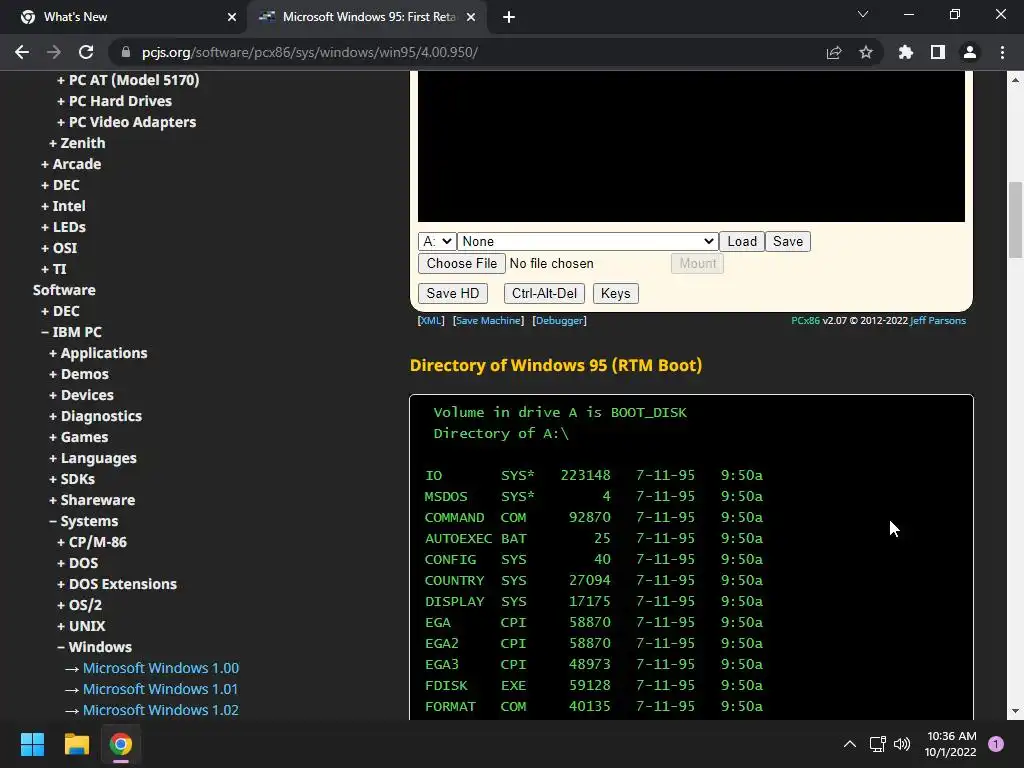The width and height of the screenshot is (1024, 768).
Task: Open File Explorer from taskbar
Action: tap(76, 744)
